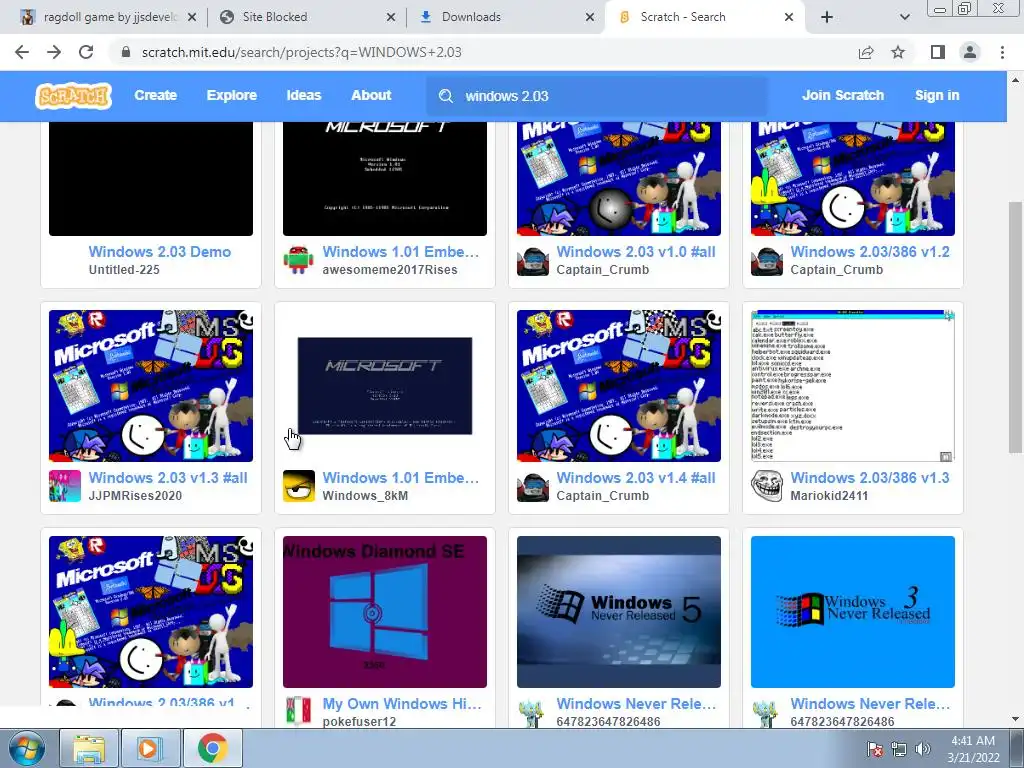Open Windows 2.03 Demo project link
The image size is (1024, 768).
[x=159, y=251]
